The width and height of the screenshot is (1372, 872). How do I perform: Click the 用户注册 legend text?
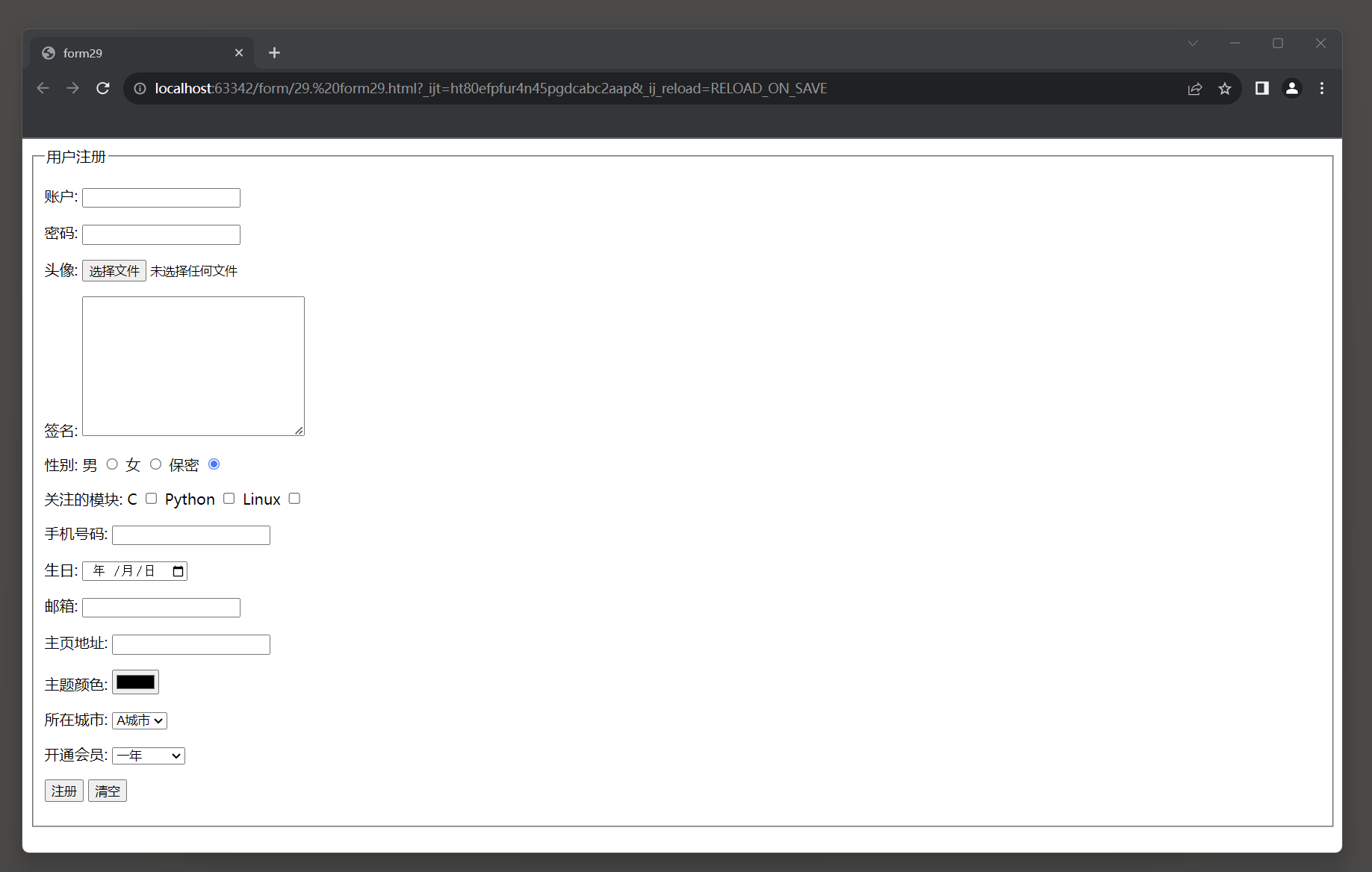76,157
